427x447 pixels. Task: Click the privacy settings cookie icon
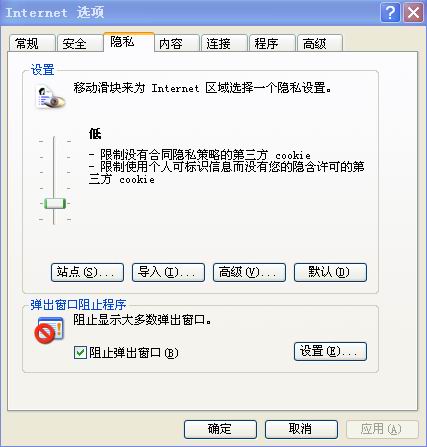(51, 98)
